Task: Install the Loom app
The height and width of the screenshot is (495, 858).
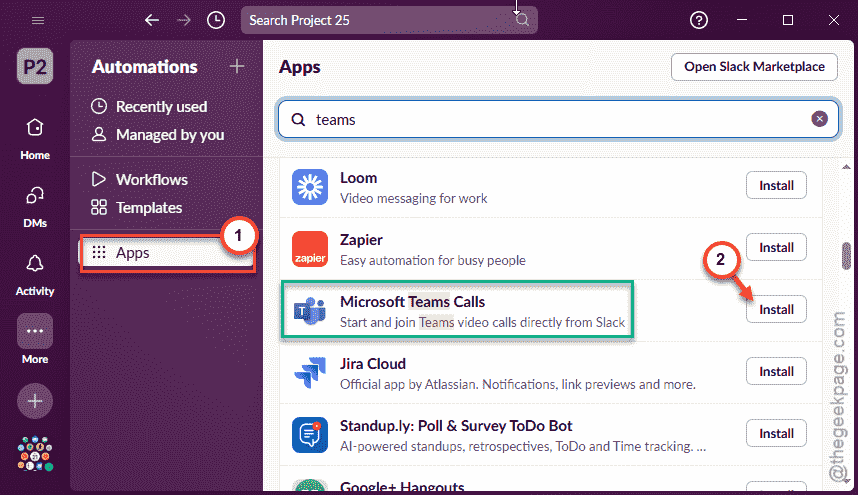Action: 776,185
